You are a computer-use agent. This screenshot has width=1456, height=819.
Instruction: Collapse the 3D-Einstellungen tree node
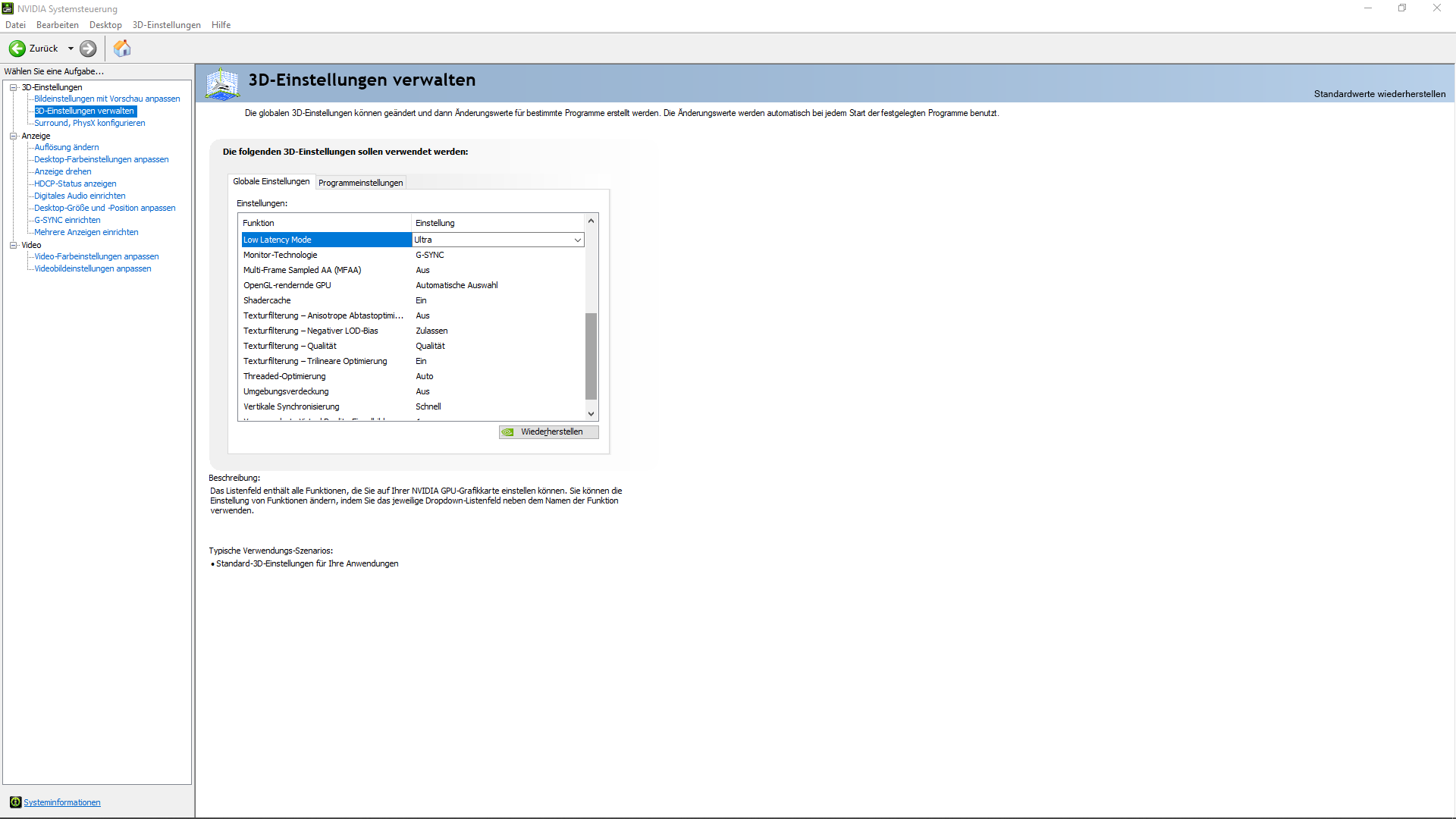point(13,87)
